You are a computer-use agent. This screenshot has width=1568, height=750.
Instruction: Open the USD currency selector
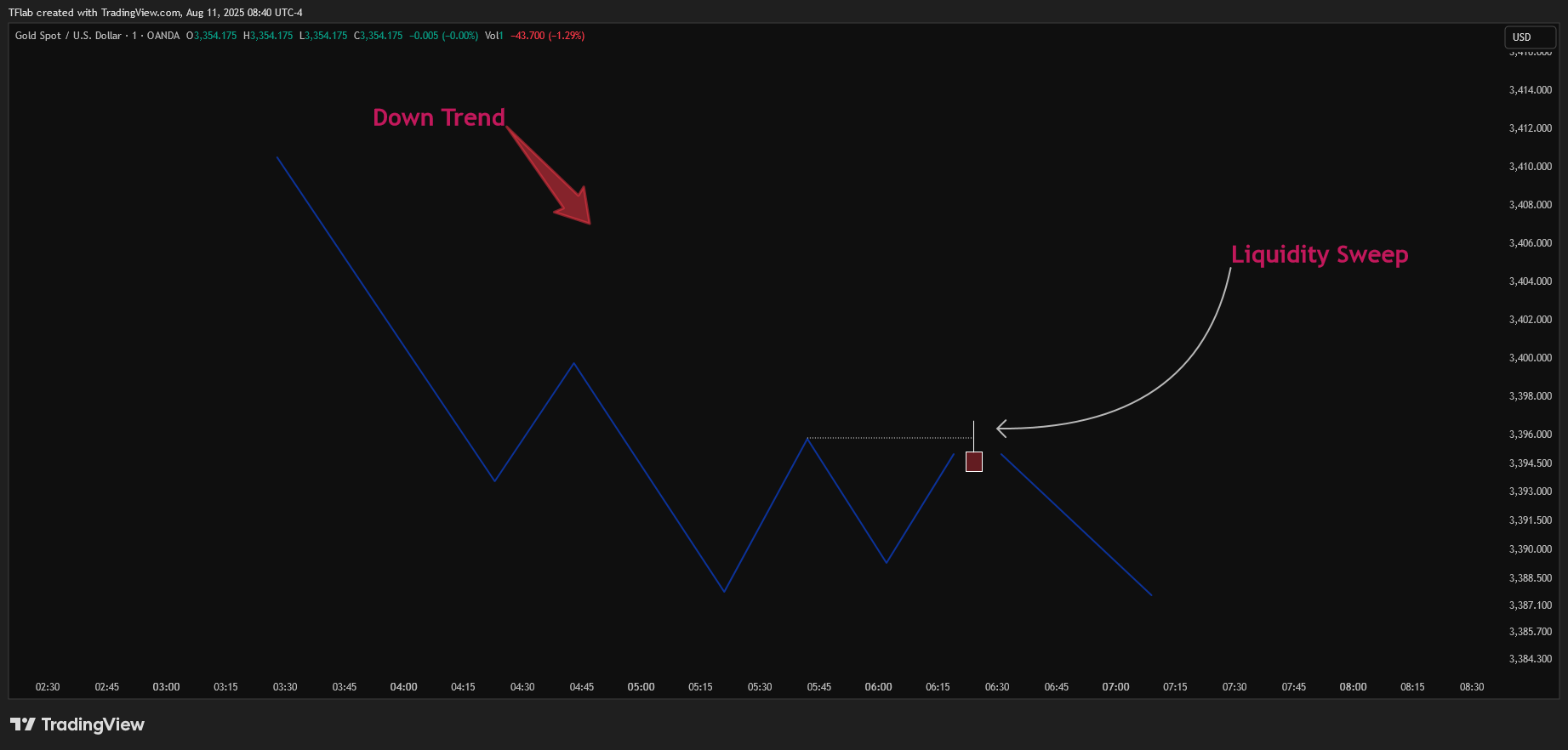point(1530,37)
